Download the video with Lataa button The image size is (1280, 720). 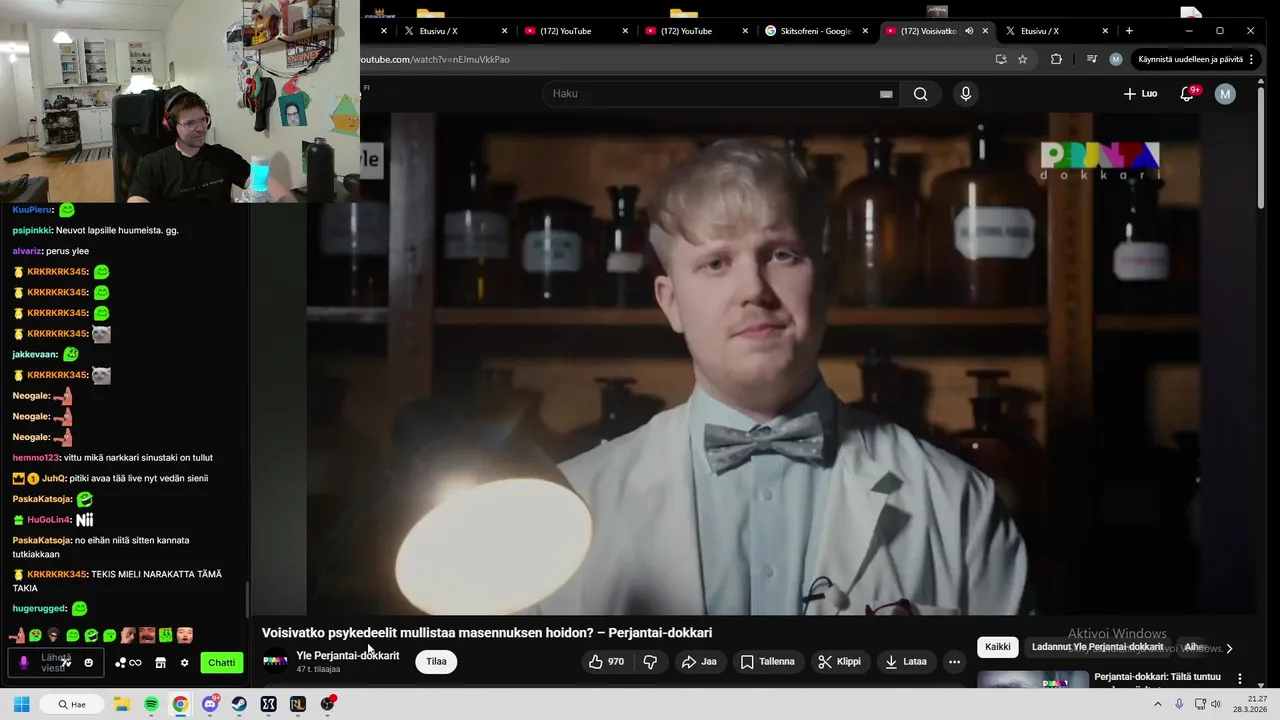(905, 662)
